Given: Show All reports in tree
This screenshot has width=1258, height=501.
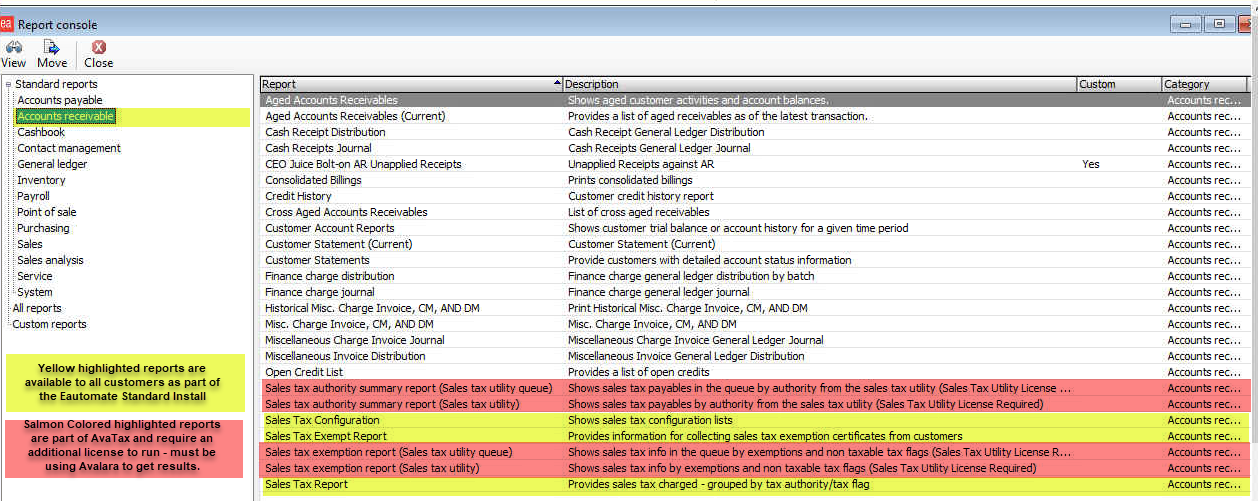Looking at the screenshot, I should coord(37,308).
